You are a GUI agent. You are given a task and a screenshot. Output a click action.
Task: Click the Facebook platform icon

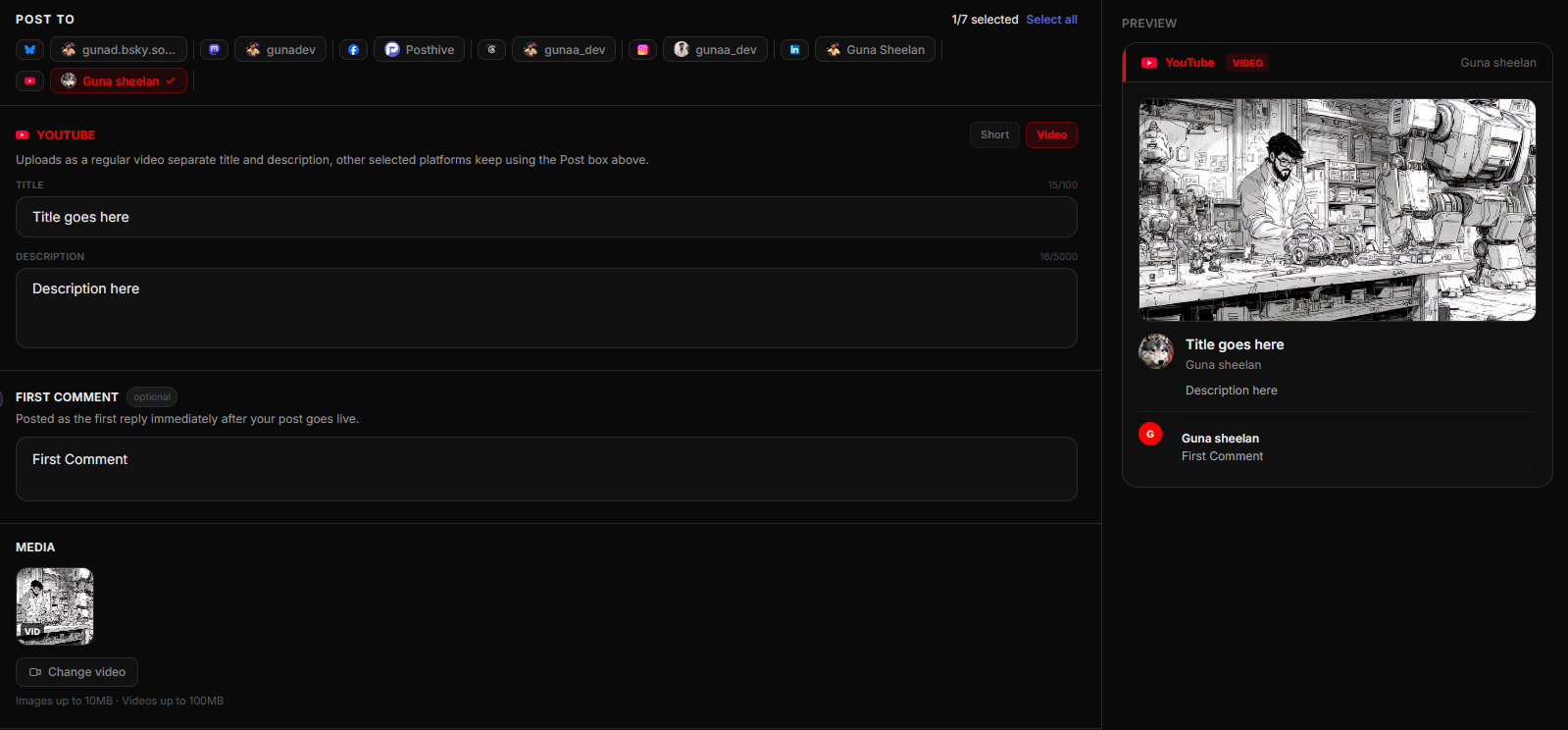354,50
